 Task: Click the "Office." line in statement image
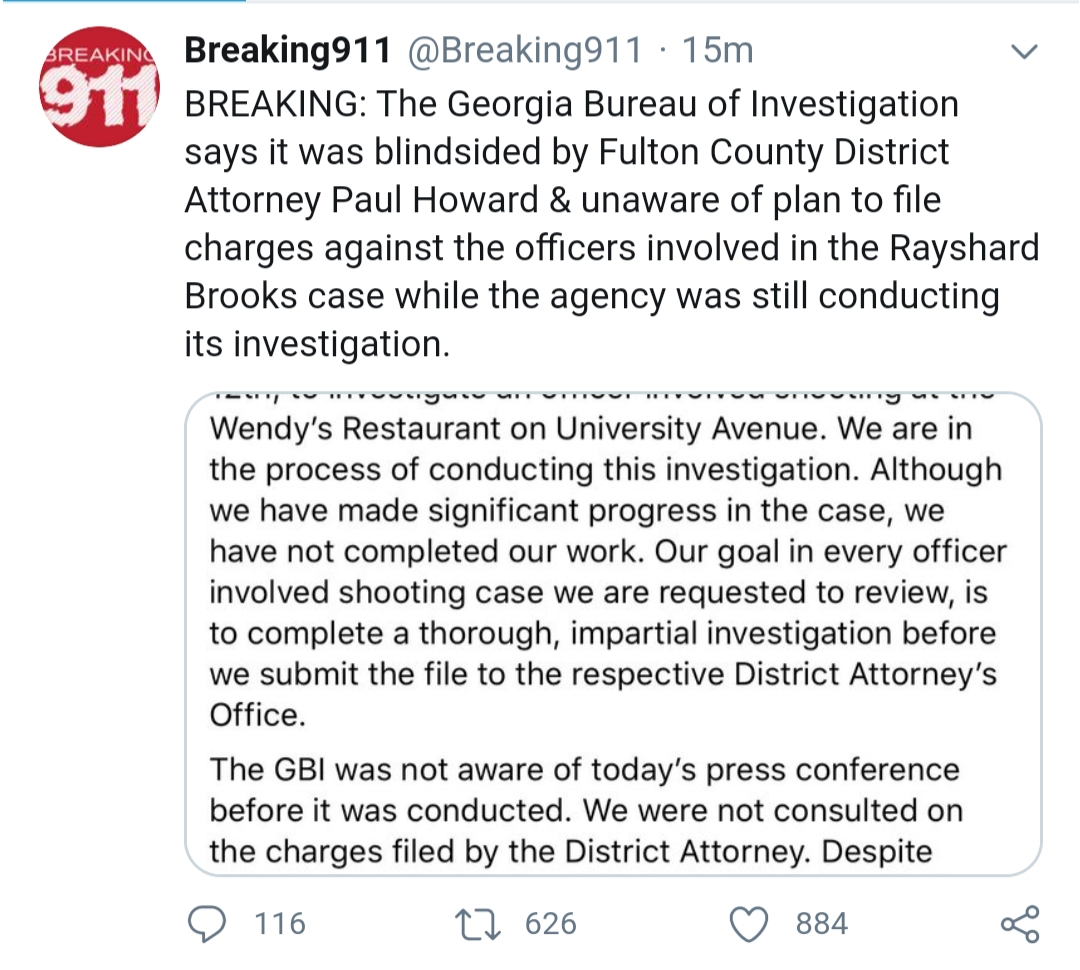click(x=258, y=715)
